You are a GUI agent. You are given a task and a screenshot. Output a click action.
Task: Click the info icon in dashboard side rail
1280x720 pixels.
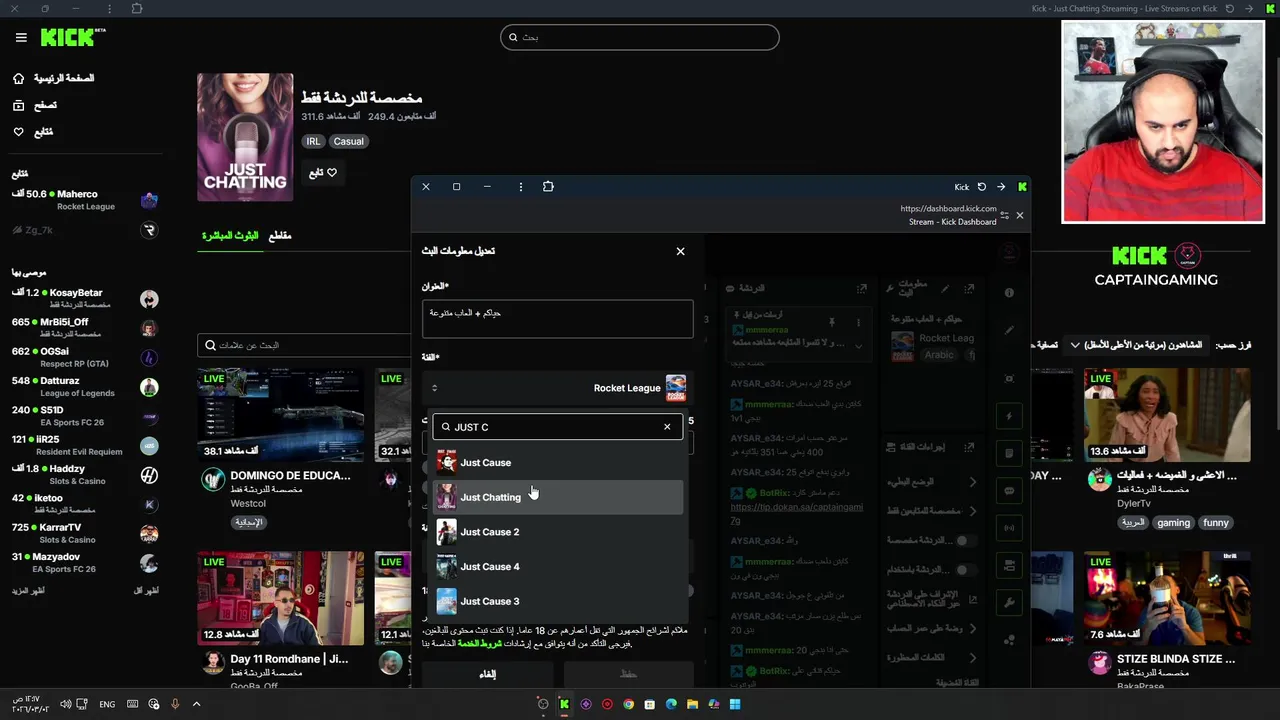click(x=1009, y=293)
